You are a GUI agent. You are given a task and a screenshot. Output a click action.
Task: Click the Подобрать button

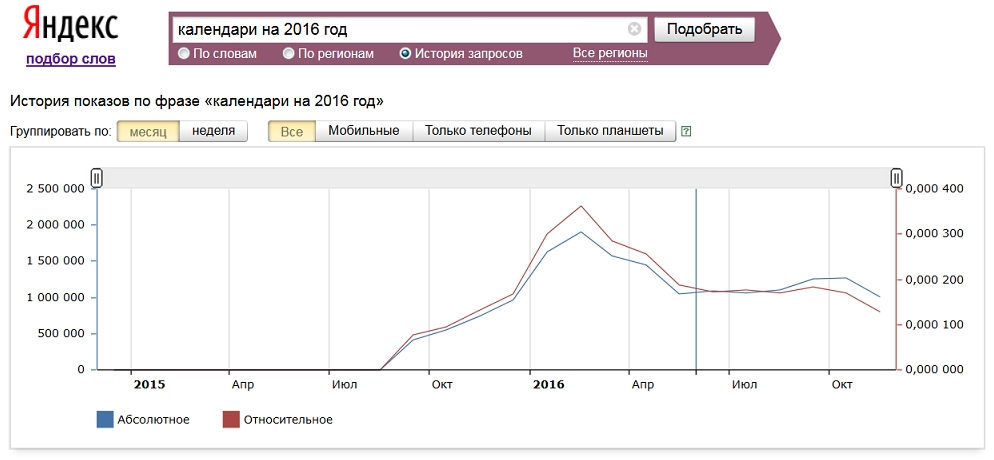tap(704, 29)
